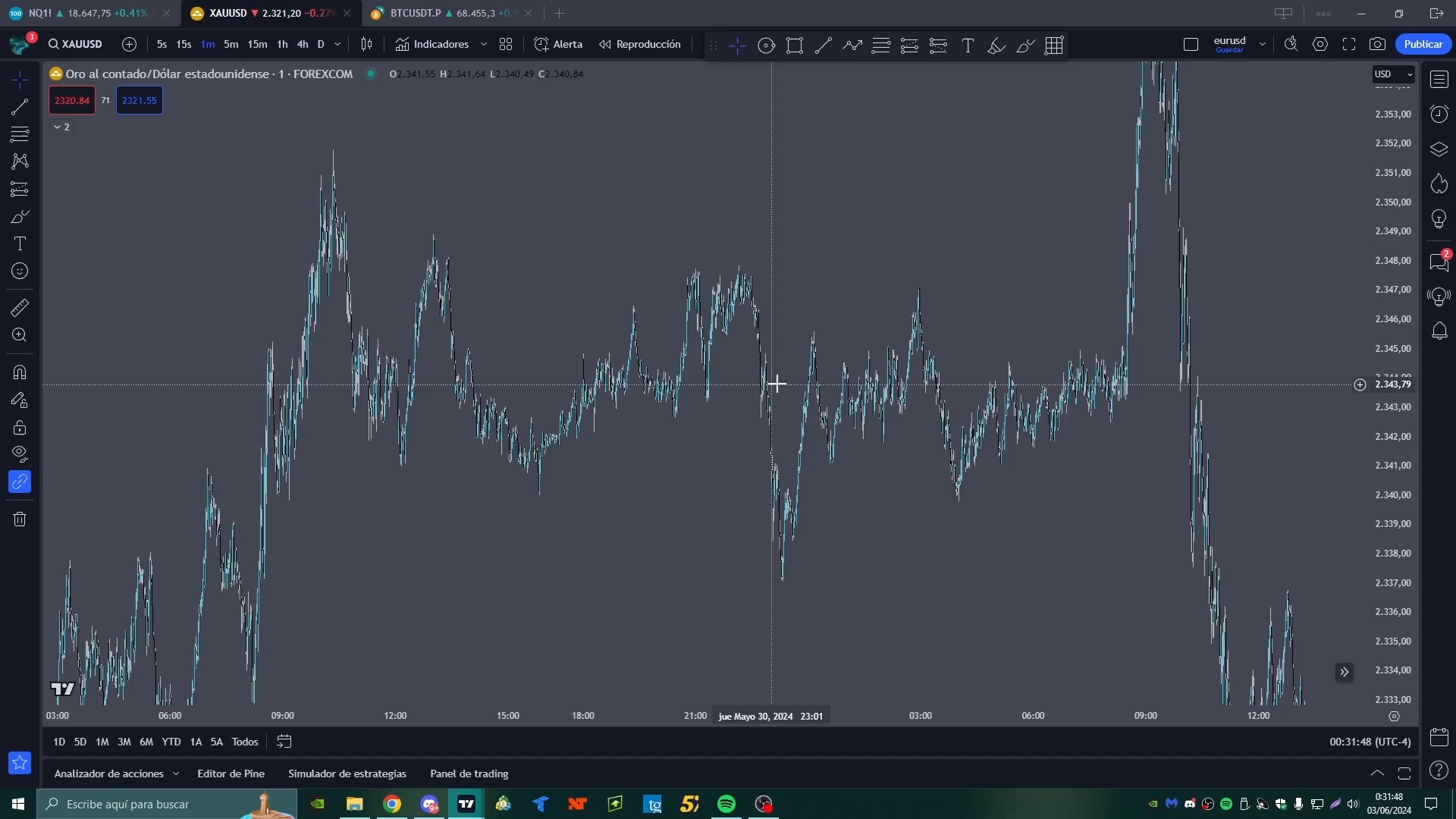
Task: Select the Text tool in left sidebar
Action: click(20, 243)
